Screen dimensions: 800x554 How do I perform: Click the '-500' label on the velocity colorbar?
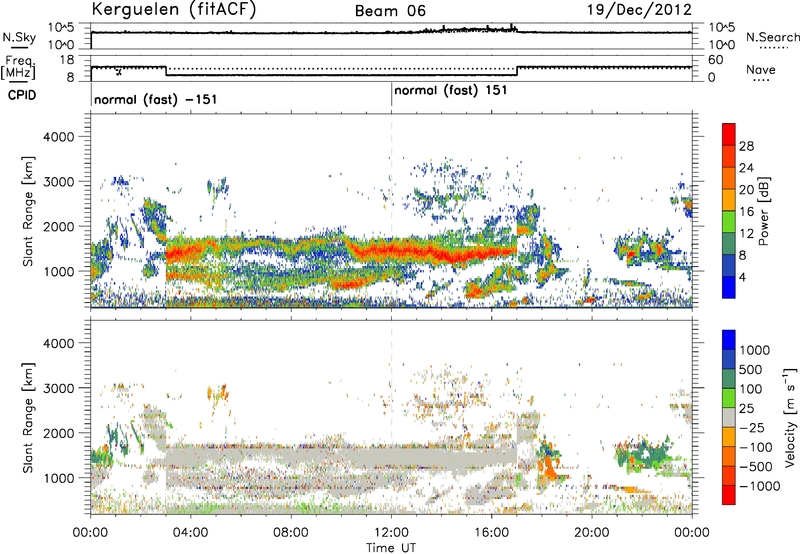tap(756, 466)
